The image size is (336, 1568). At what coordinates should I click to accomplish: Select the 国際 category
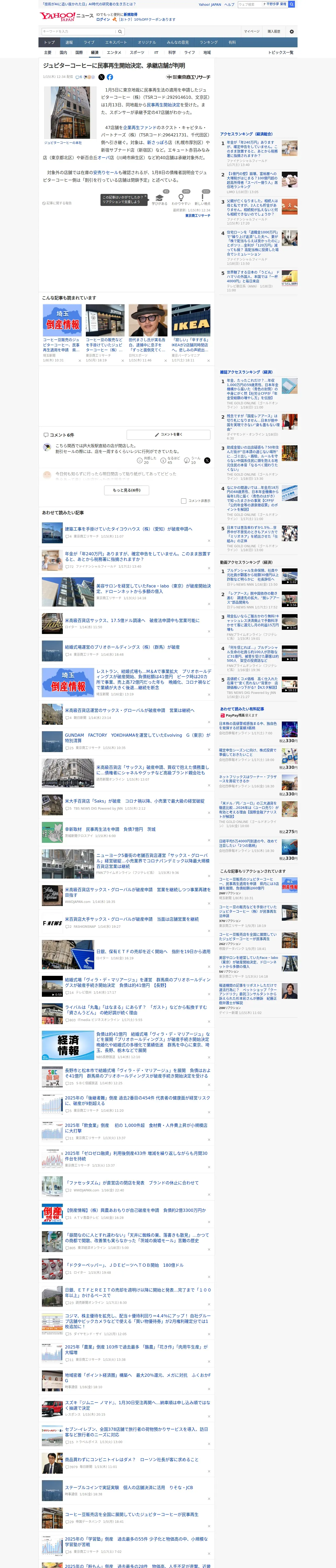coord(79,53)
